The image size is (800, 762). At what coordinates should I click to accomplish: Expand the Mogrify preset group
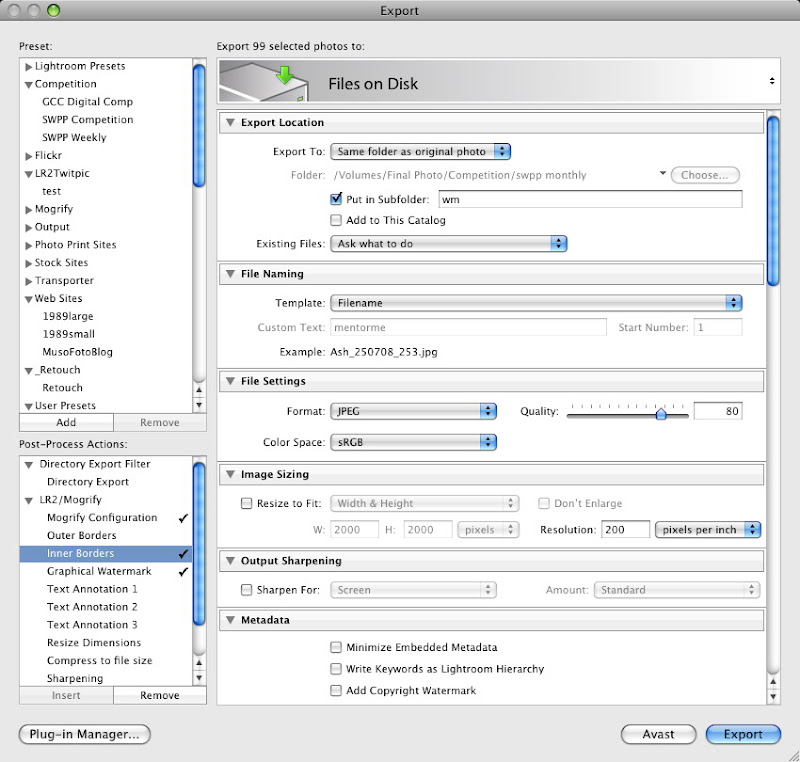29,210
